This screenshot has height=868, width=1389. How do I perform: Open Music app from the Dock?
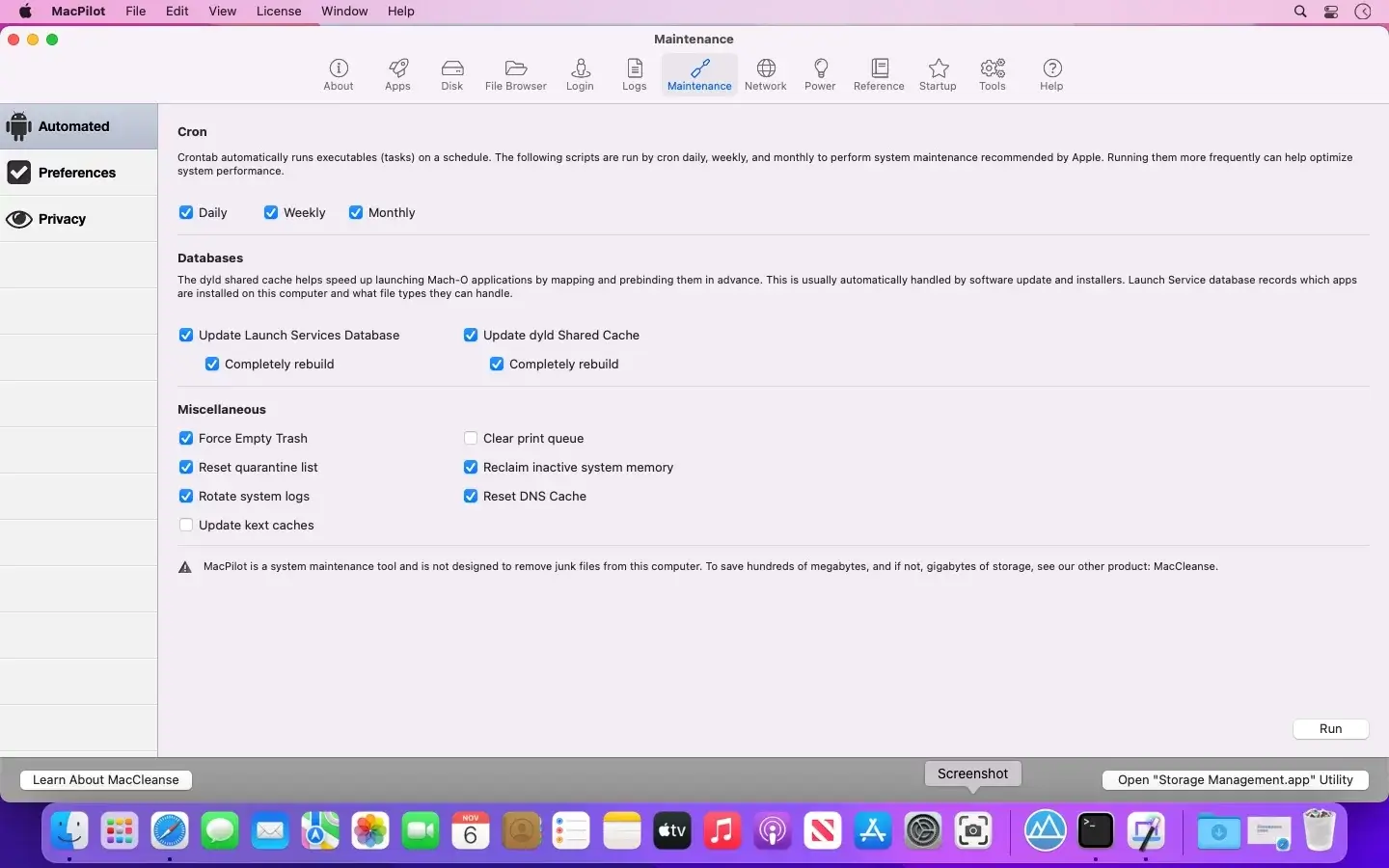[x=722, y=830]
